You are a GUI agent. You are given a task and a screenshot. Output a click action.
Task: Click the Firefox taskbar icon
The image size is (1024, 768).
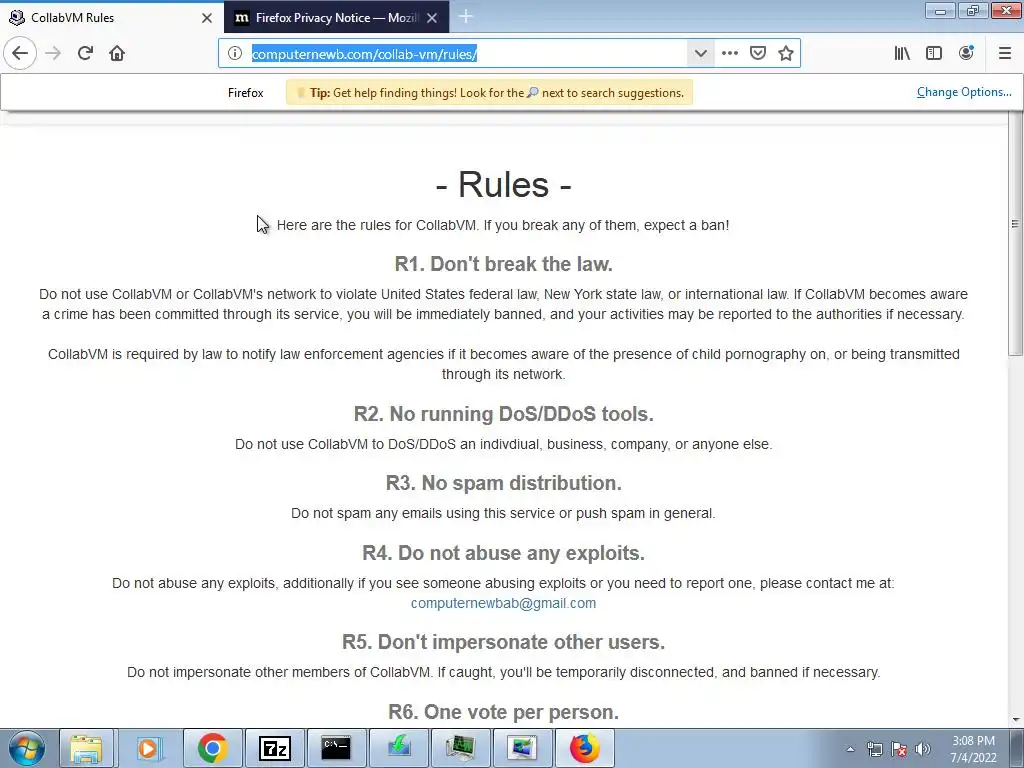tap(584, 748)
